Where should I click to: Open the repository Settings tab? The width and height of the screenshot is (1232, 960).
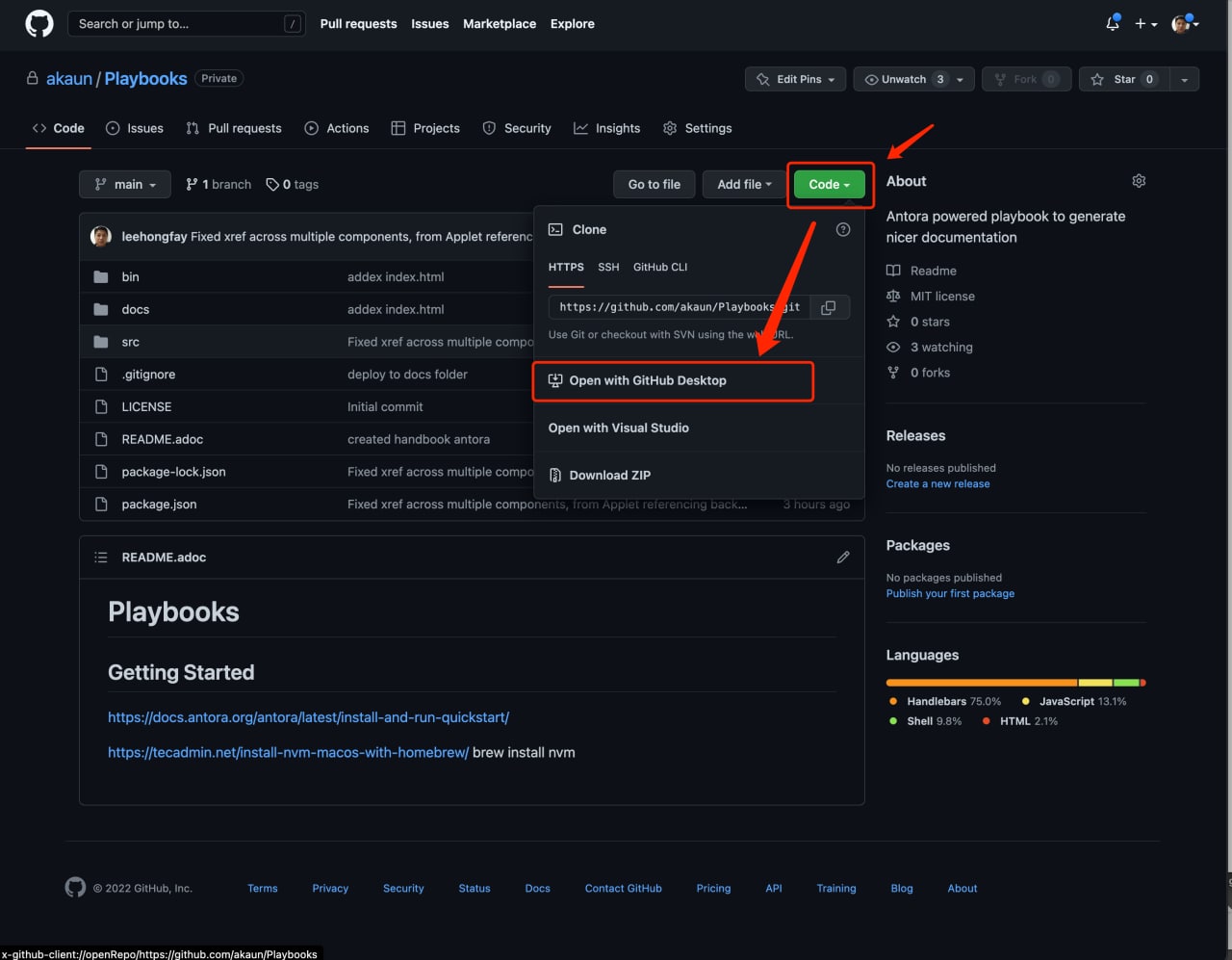tap(698, 128)
